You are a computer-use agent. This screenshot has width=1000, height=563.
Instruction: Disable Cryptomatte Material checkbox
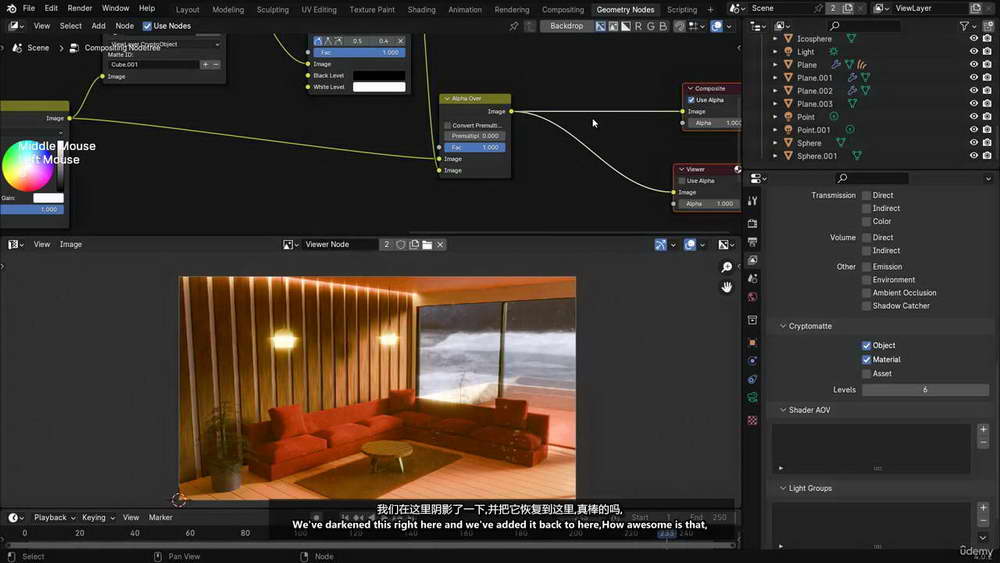(866, 360)
